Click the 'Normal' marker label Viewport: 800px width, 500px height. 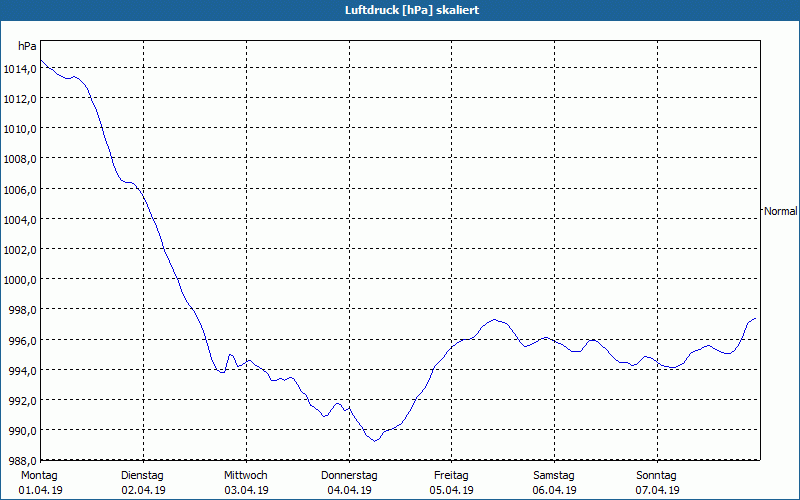[x=780, y=211]
